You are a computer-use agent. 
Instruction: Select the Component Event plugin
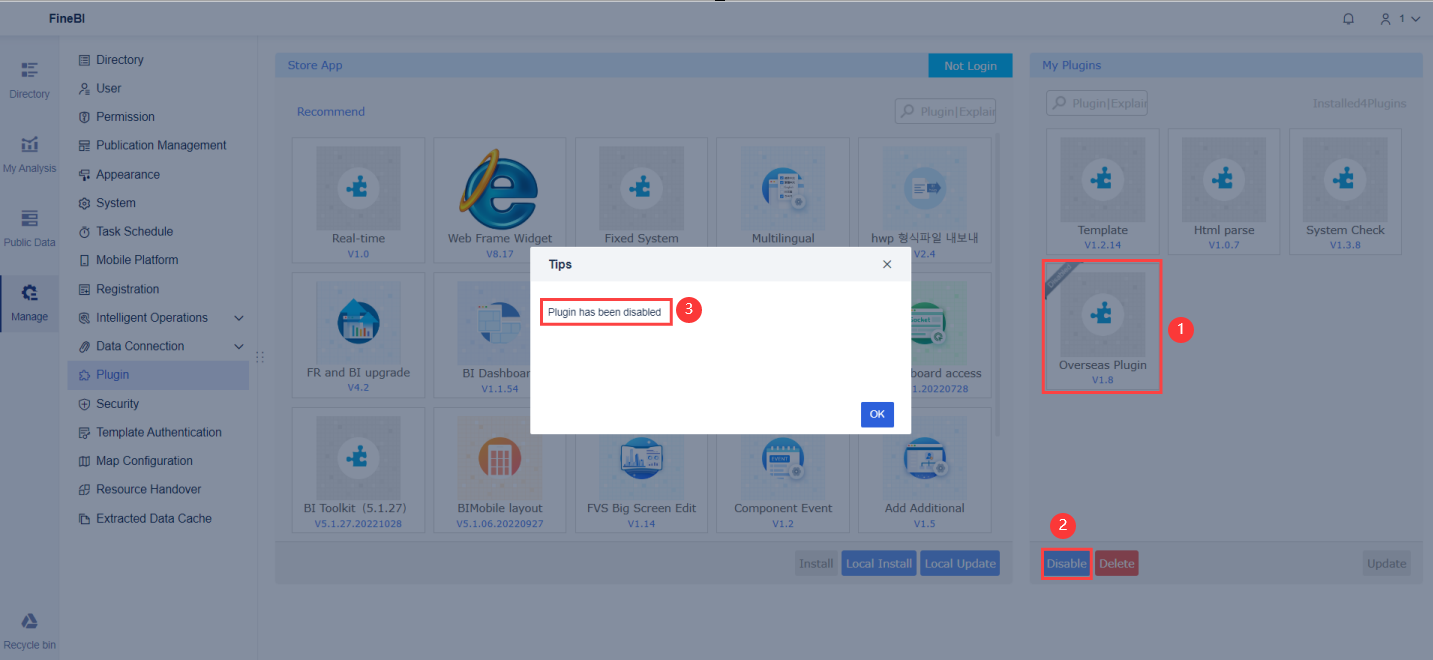pyautogui.click(x=783, y=470)
